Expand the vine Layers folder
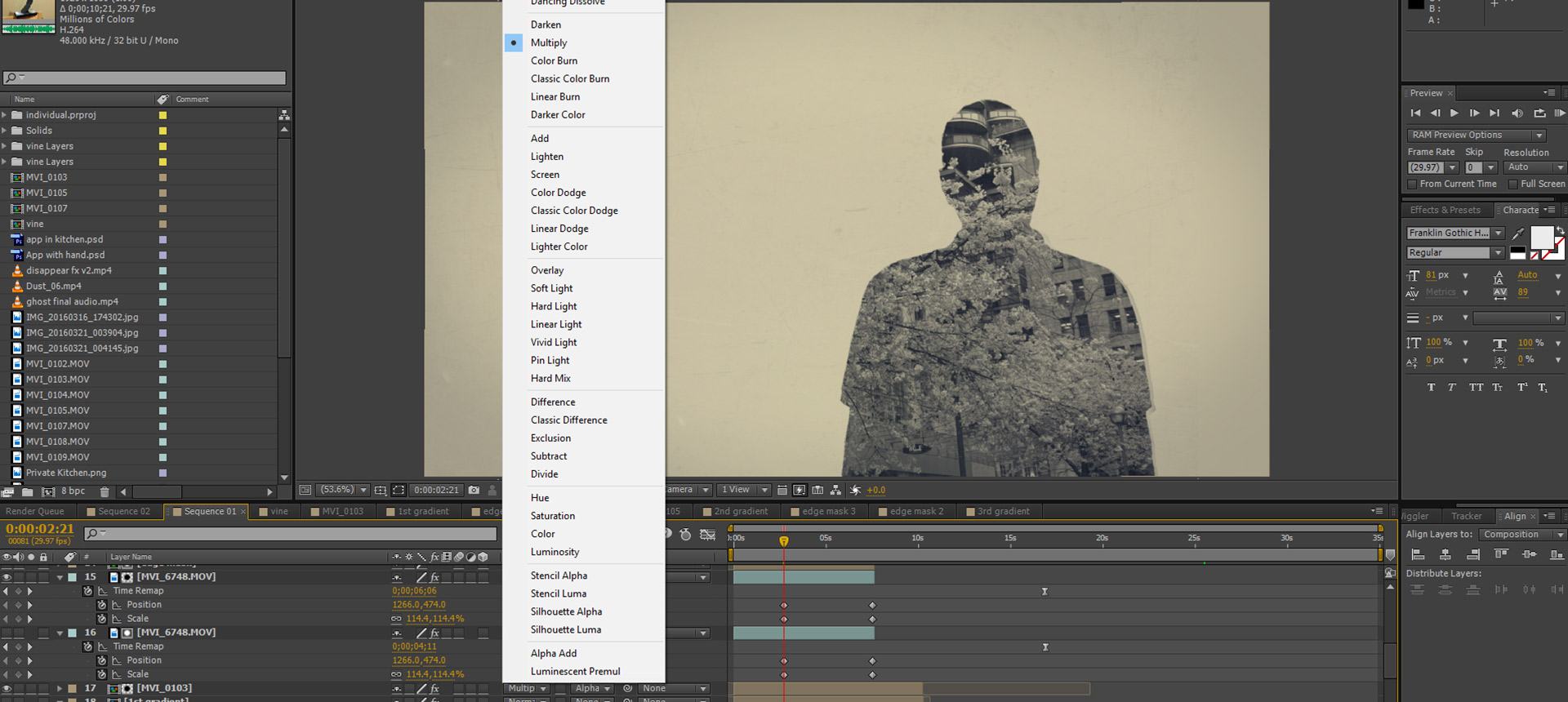 [5, 146]
